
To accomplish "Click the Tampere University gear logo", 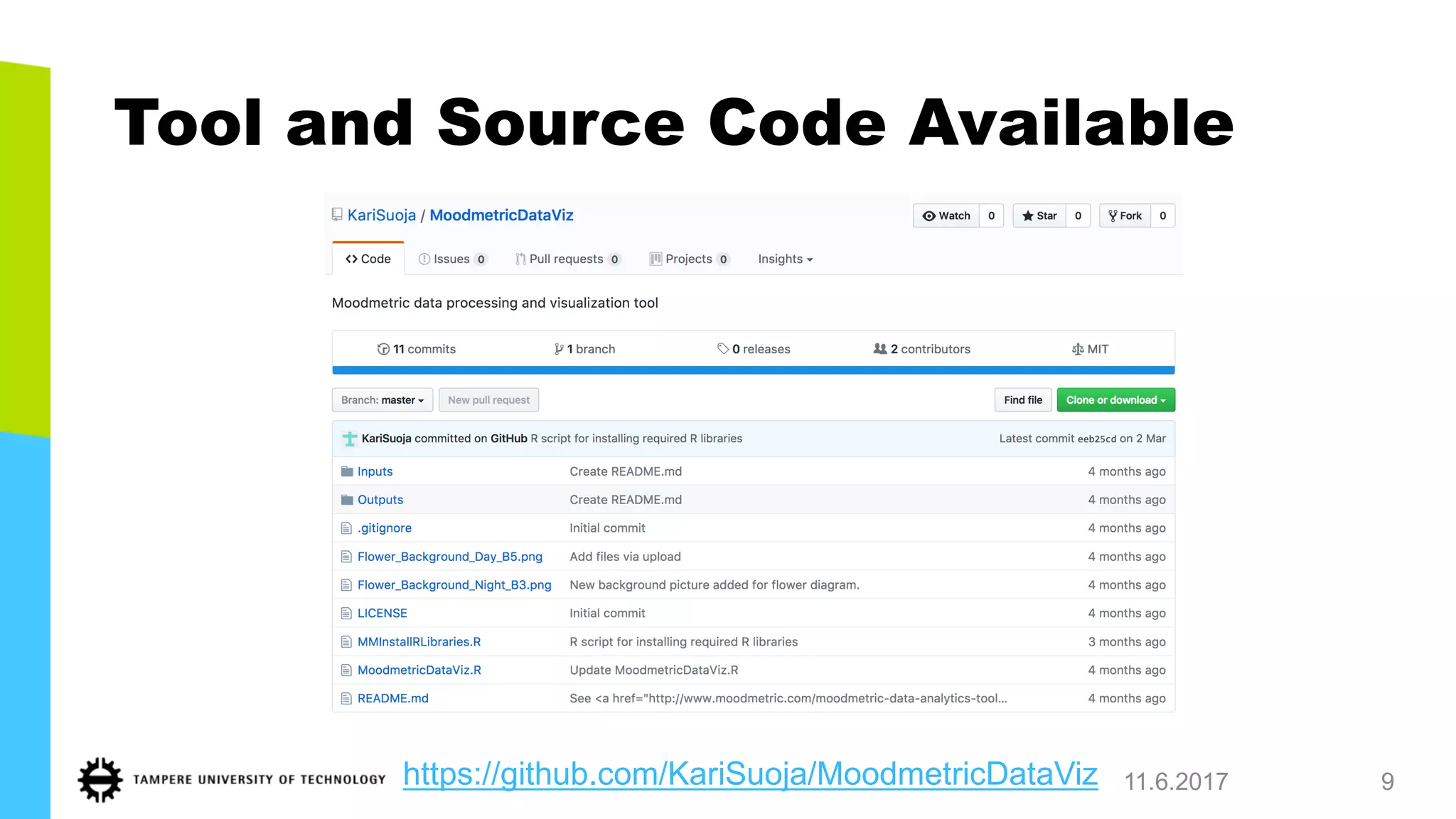I will click(100, 780).
